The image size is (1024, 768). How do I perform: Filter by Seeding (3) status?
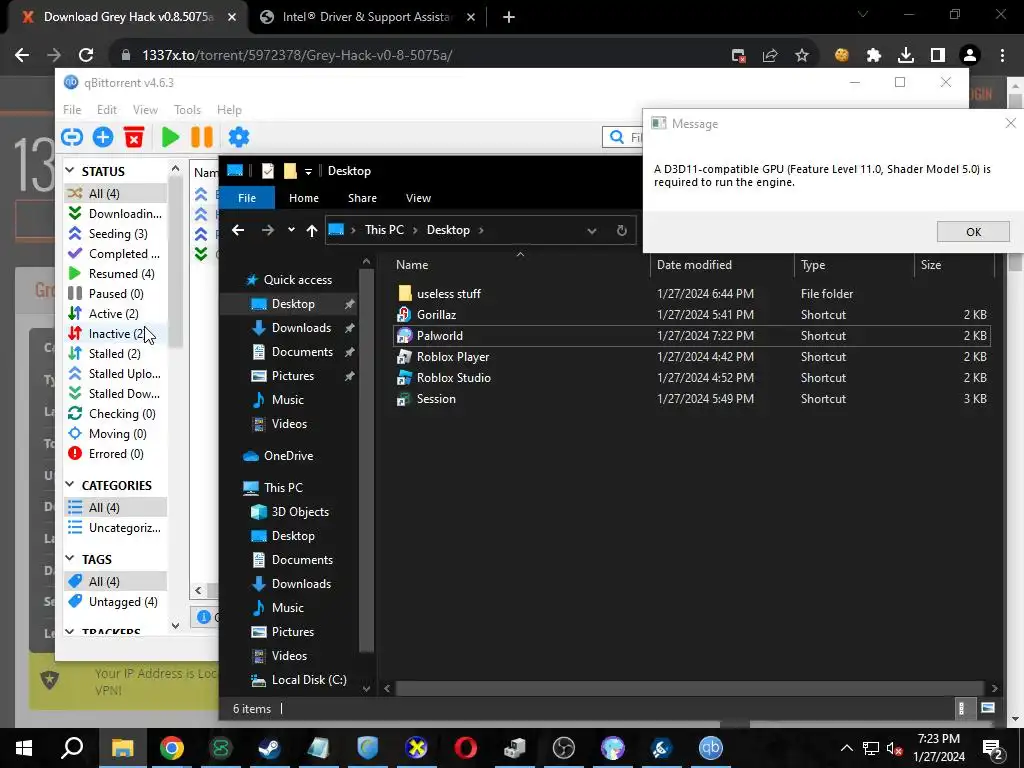(x=116, y=233)
